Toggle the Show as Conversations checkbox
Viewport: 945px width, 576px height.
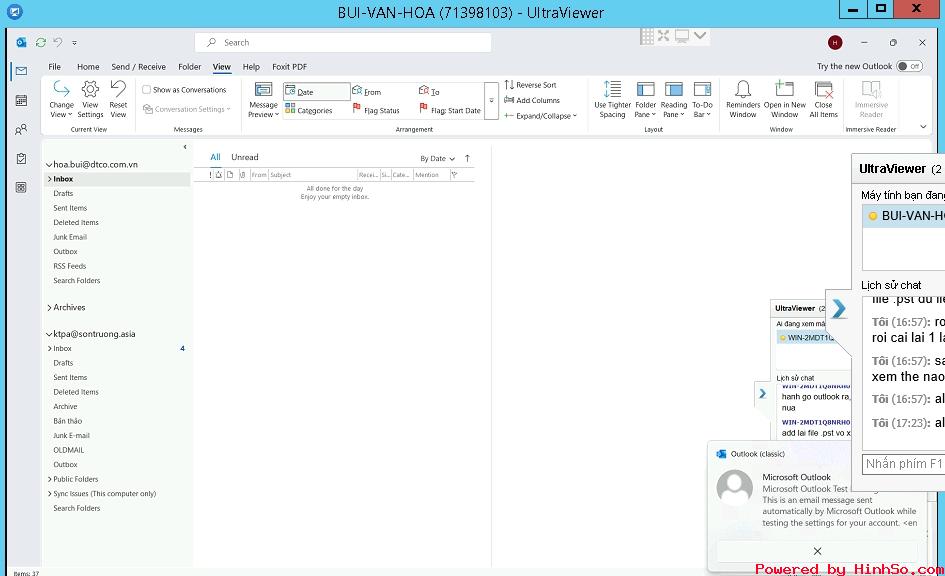pyautogui.click(x=146, y=90)
